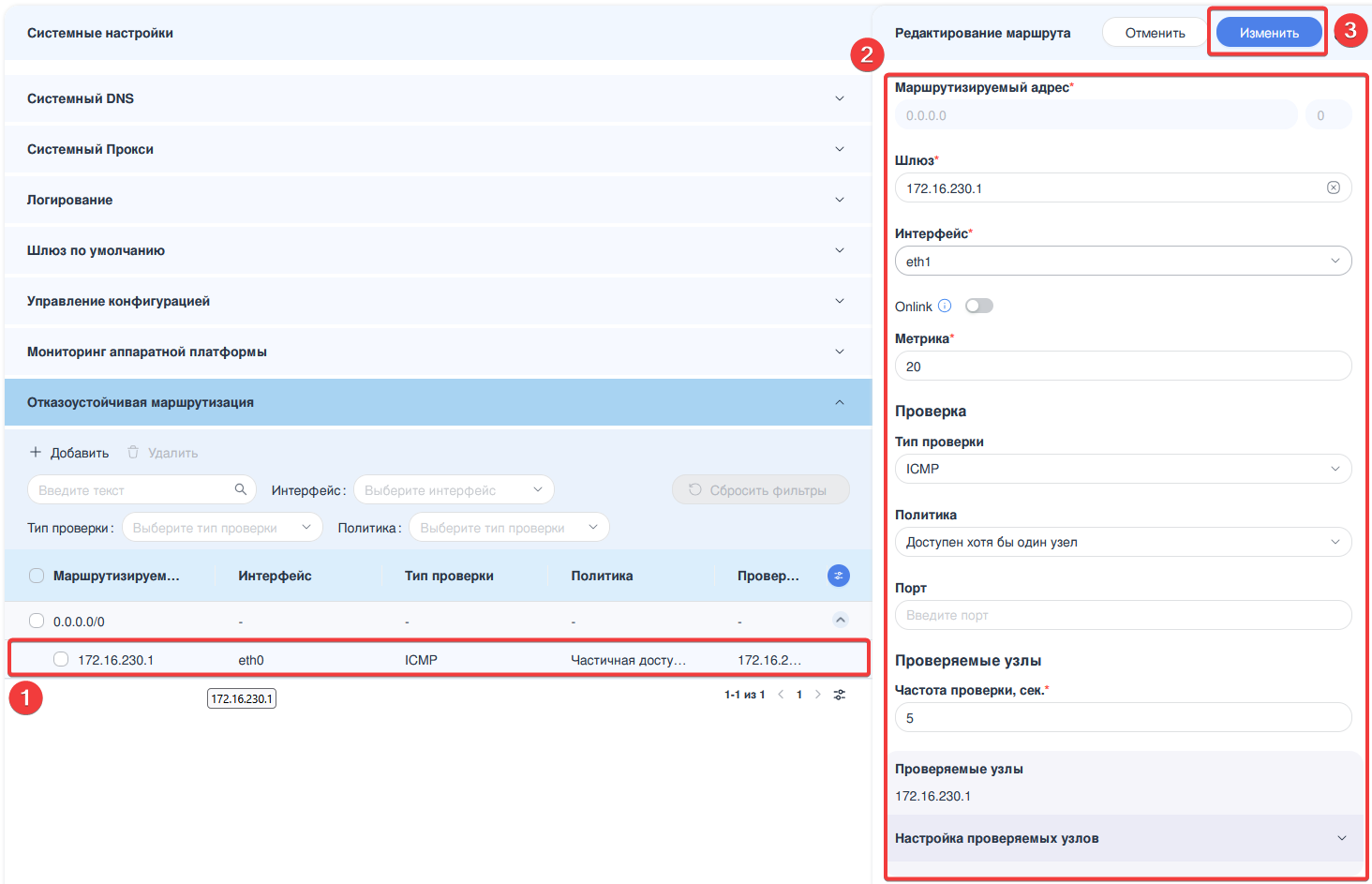Image resolution: width=1372 pixels, height=884 pixels.
Task: Click the search magnifier icon
Action: (241, 489)
